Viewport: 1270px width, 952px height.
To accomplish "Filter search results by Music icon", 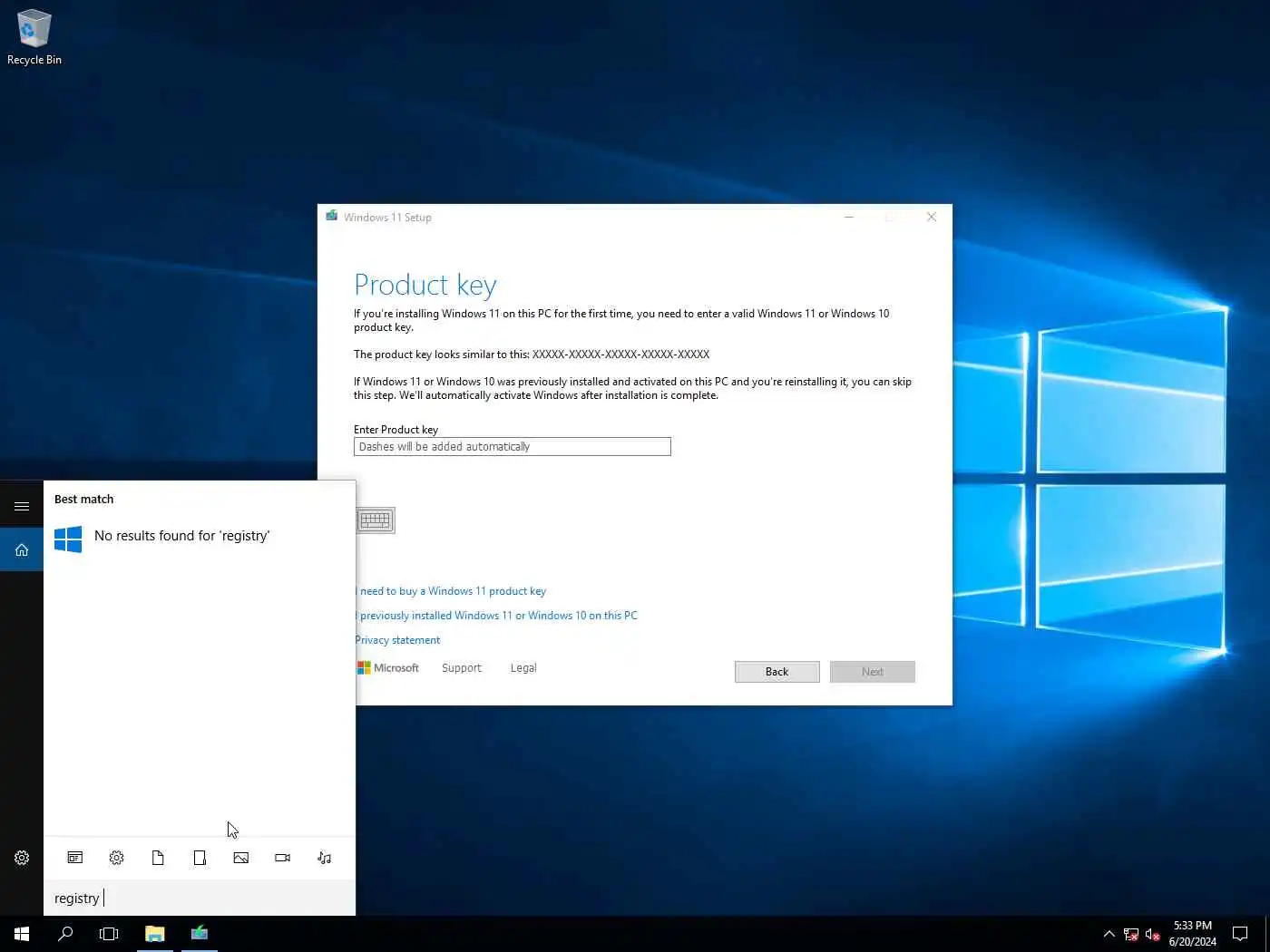I will [325, 858].
